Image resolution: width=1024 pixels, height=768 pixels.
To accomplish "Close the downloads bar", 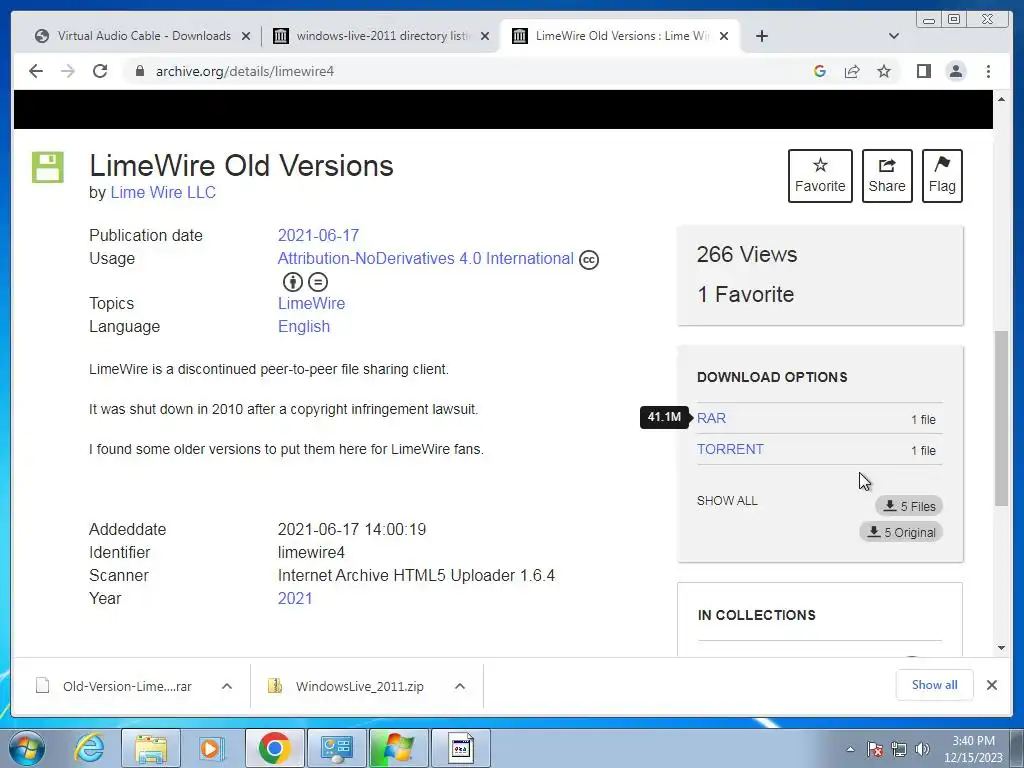I will pyautogui.click(x=991, y=685).
